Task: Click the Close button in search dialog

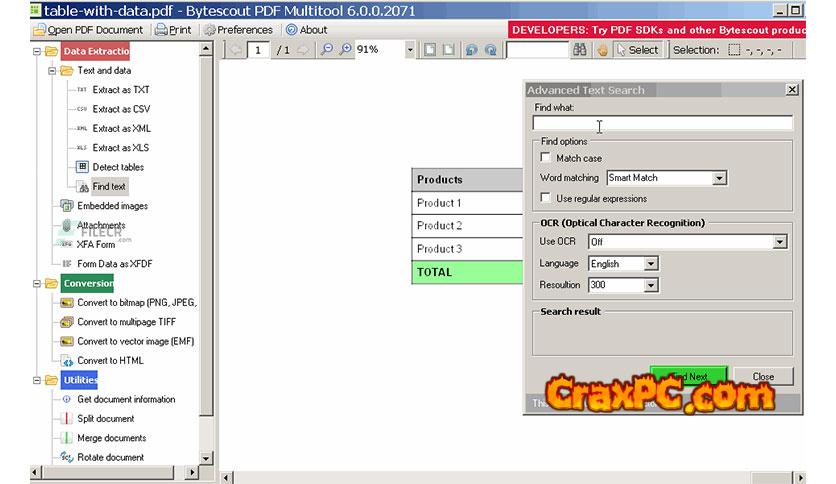Action: 763,377
